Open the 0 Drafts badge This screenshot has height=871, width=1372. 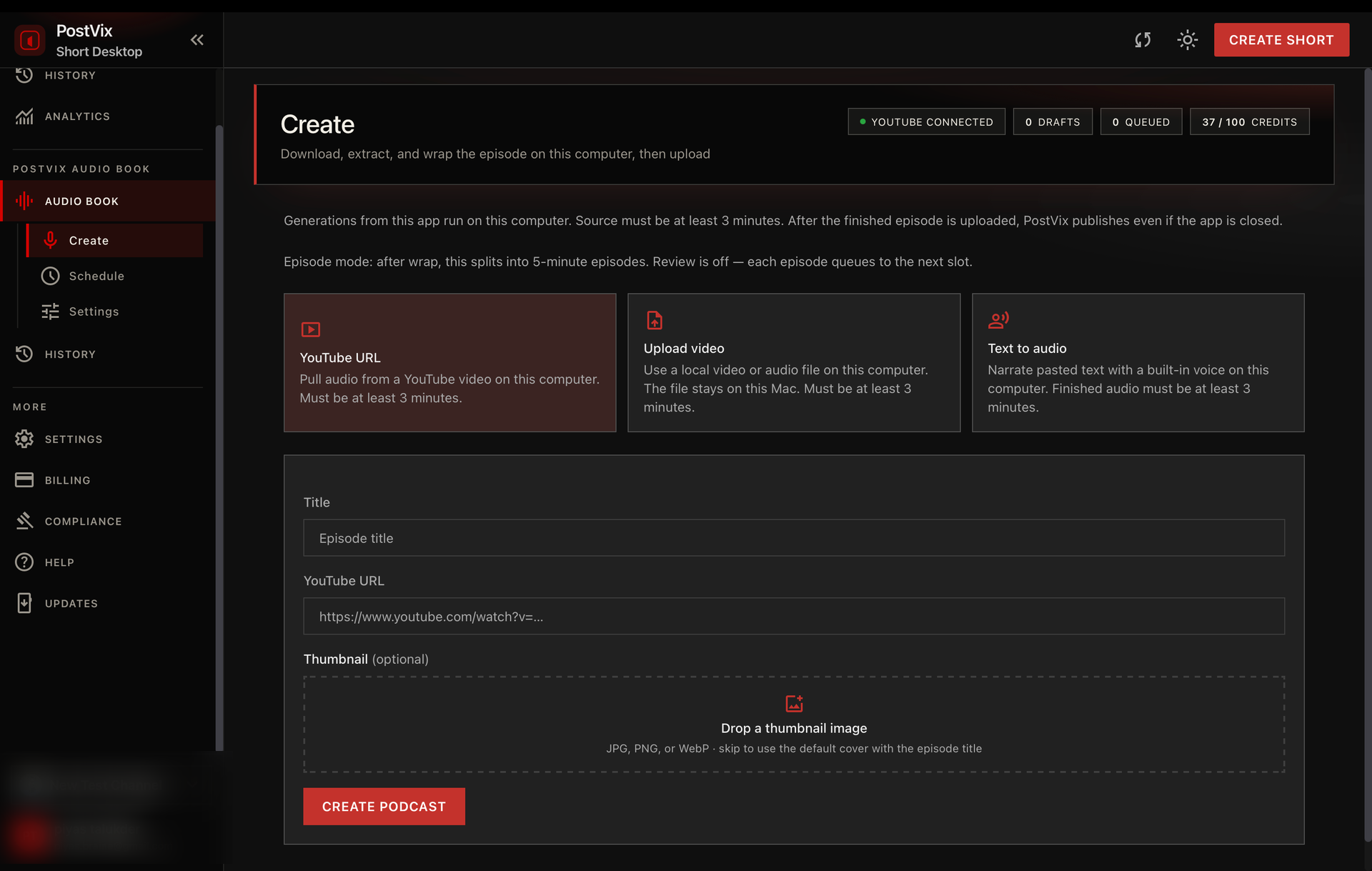(x=1053, y=122)
